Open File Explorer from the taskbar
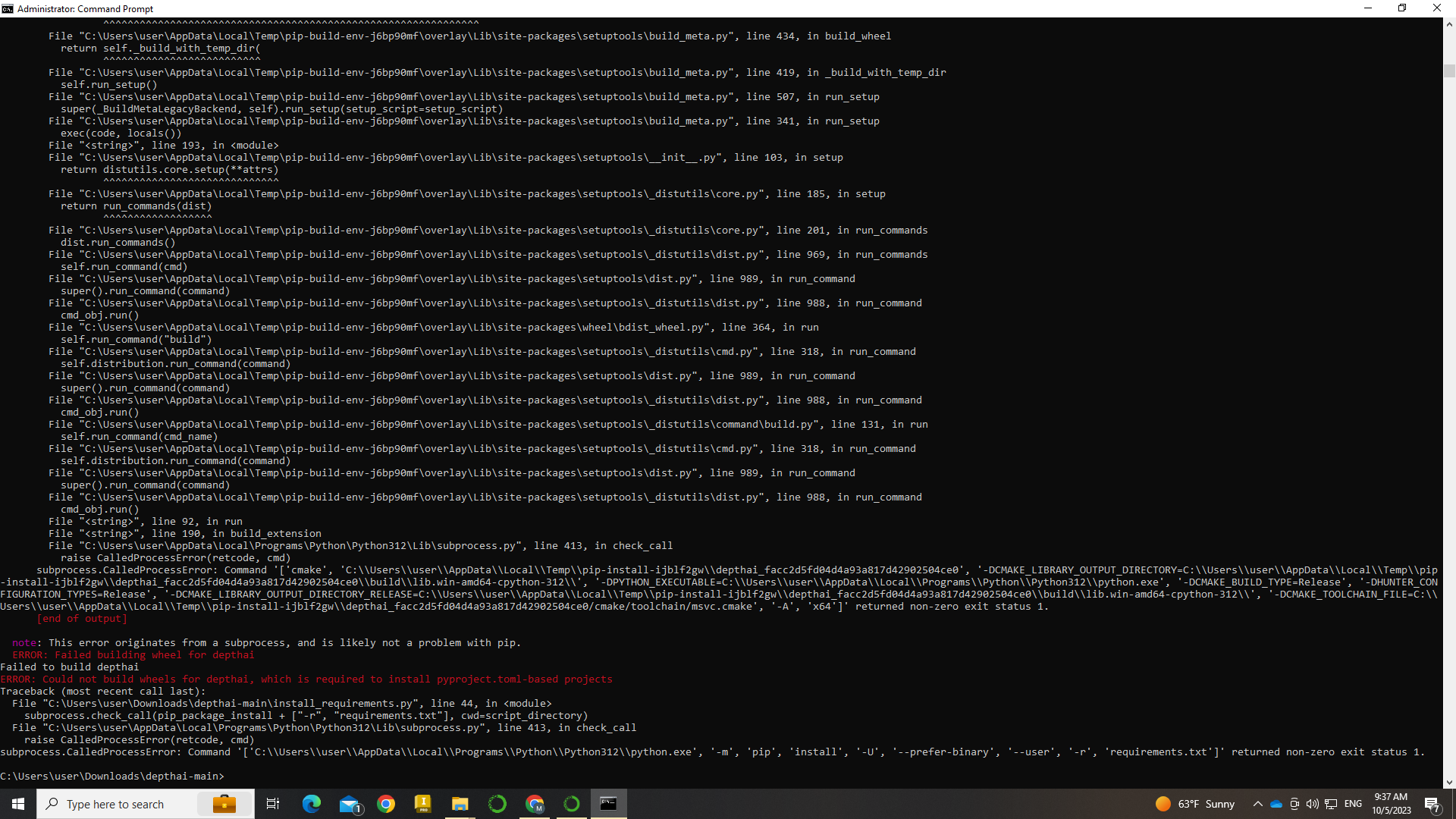This screenshot has height=819, width=1456. [x=460, y=804]
